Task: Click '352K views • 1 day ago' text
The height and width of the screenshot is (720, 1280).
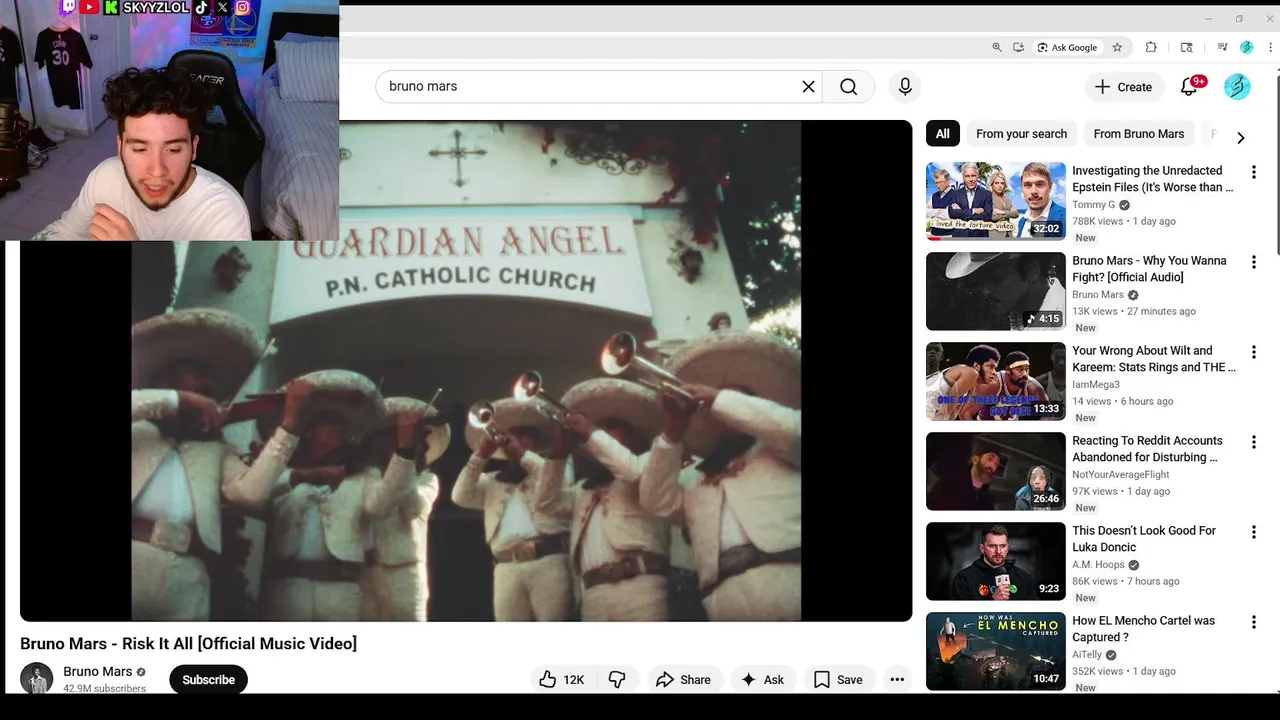Action: [x=1124, y=671]
